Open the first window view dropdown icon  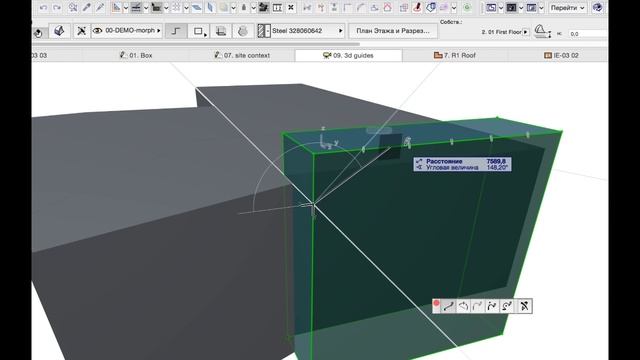[x=491, y=7]
